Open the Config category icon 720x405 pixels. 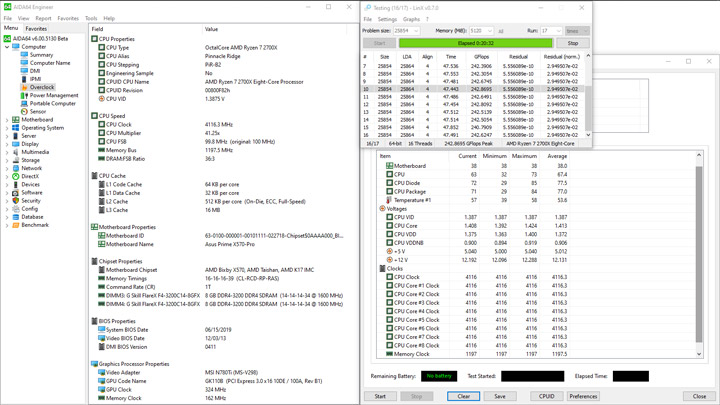[x=16, y=208]
